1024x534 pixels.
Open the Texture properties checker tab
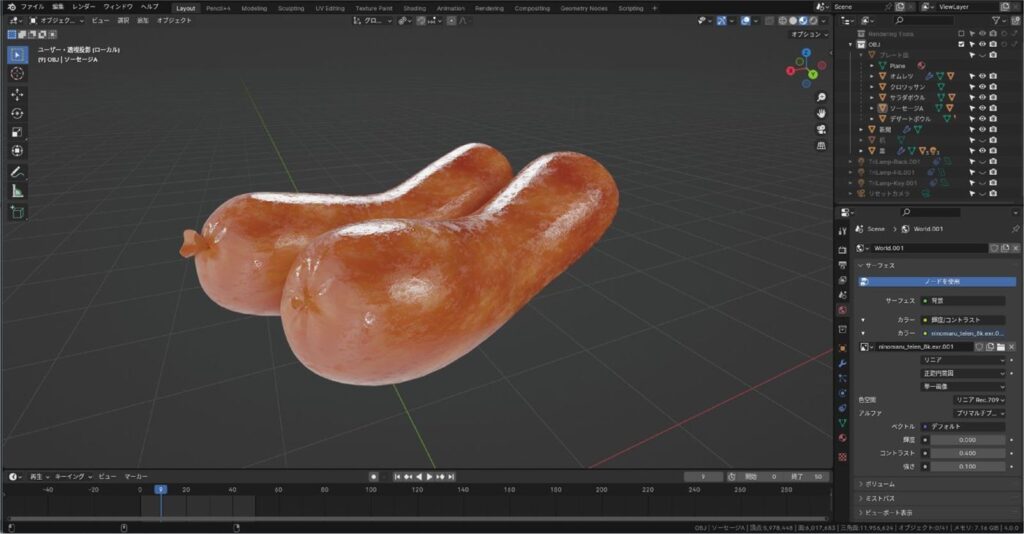click(842, 457)
